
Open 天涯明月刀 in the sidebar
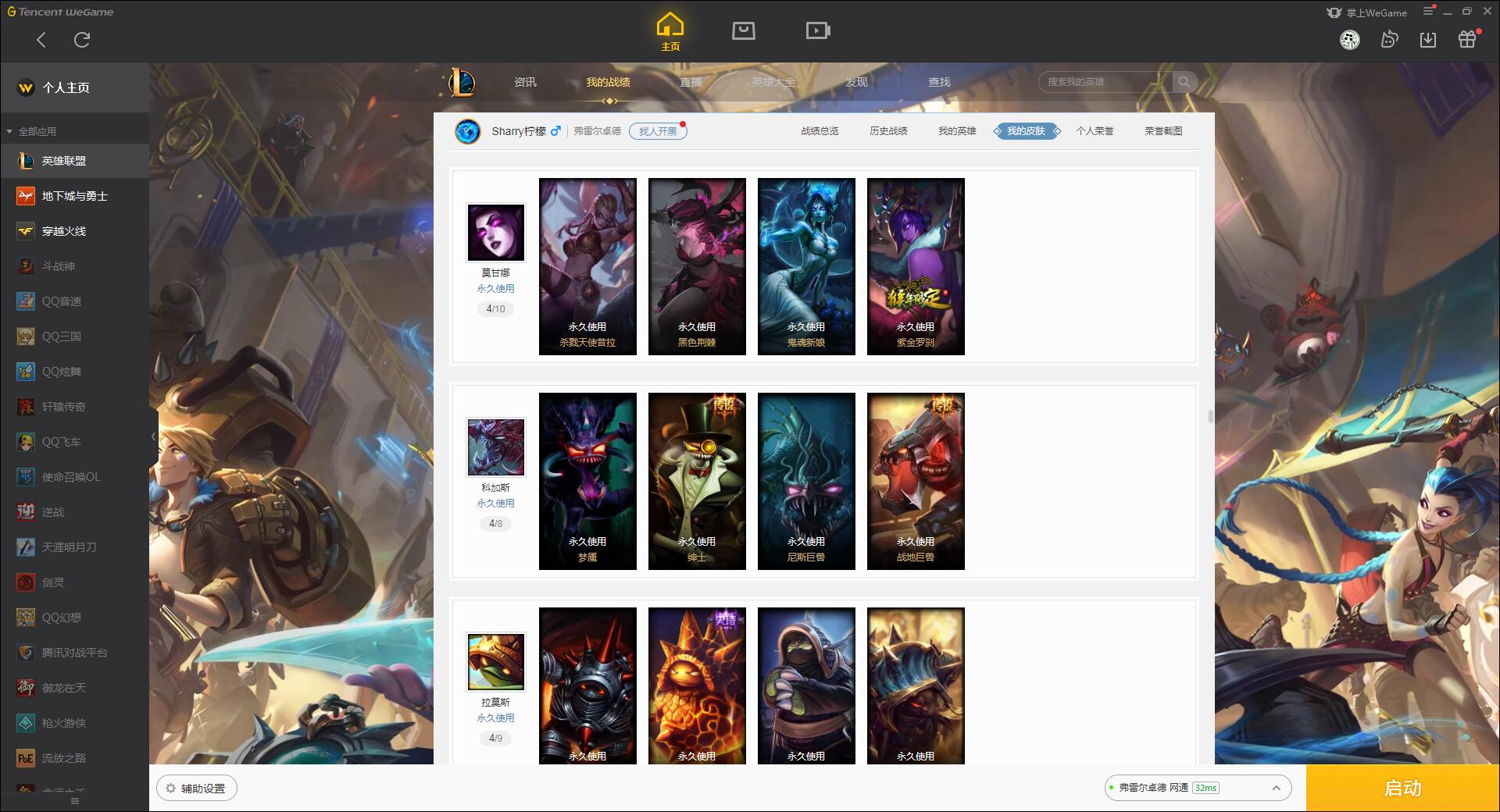click(x=74, y=547)
